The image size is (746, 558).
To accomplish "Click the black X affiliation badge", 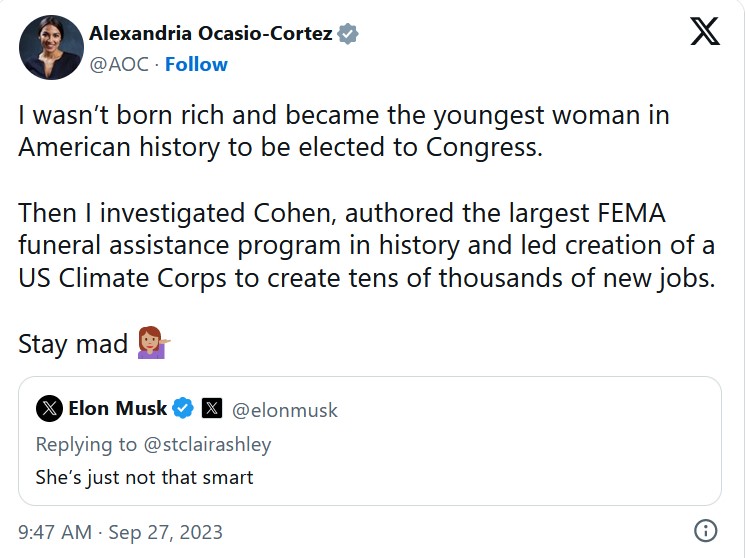I will 212,408.
